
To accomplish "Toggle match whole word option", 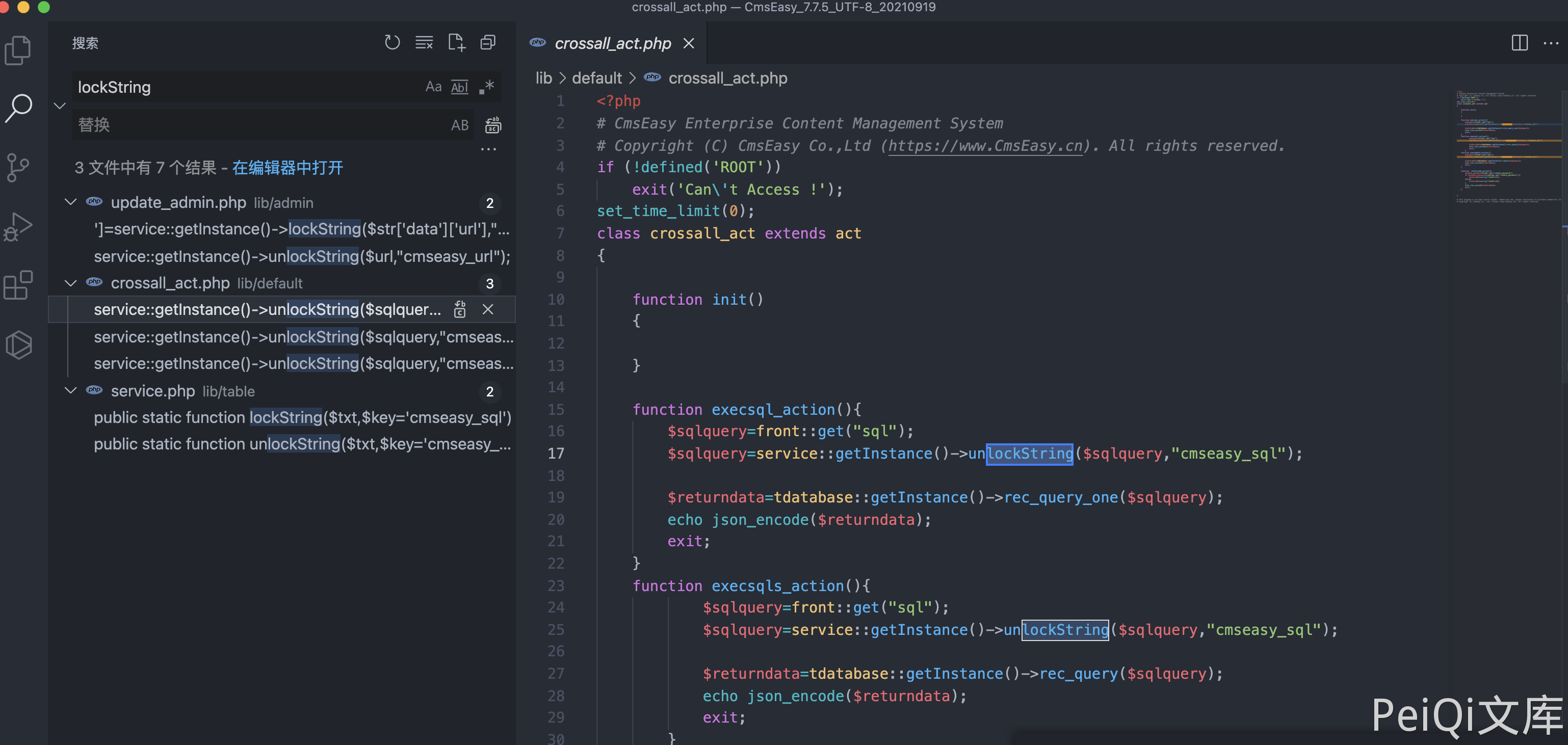I will 460,87.
